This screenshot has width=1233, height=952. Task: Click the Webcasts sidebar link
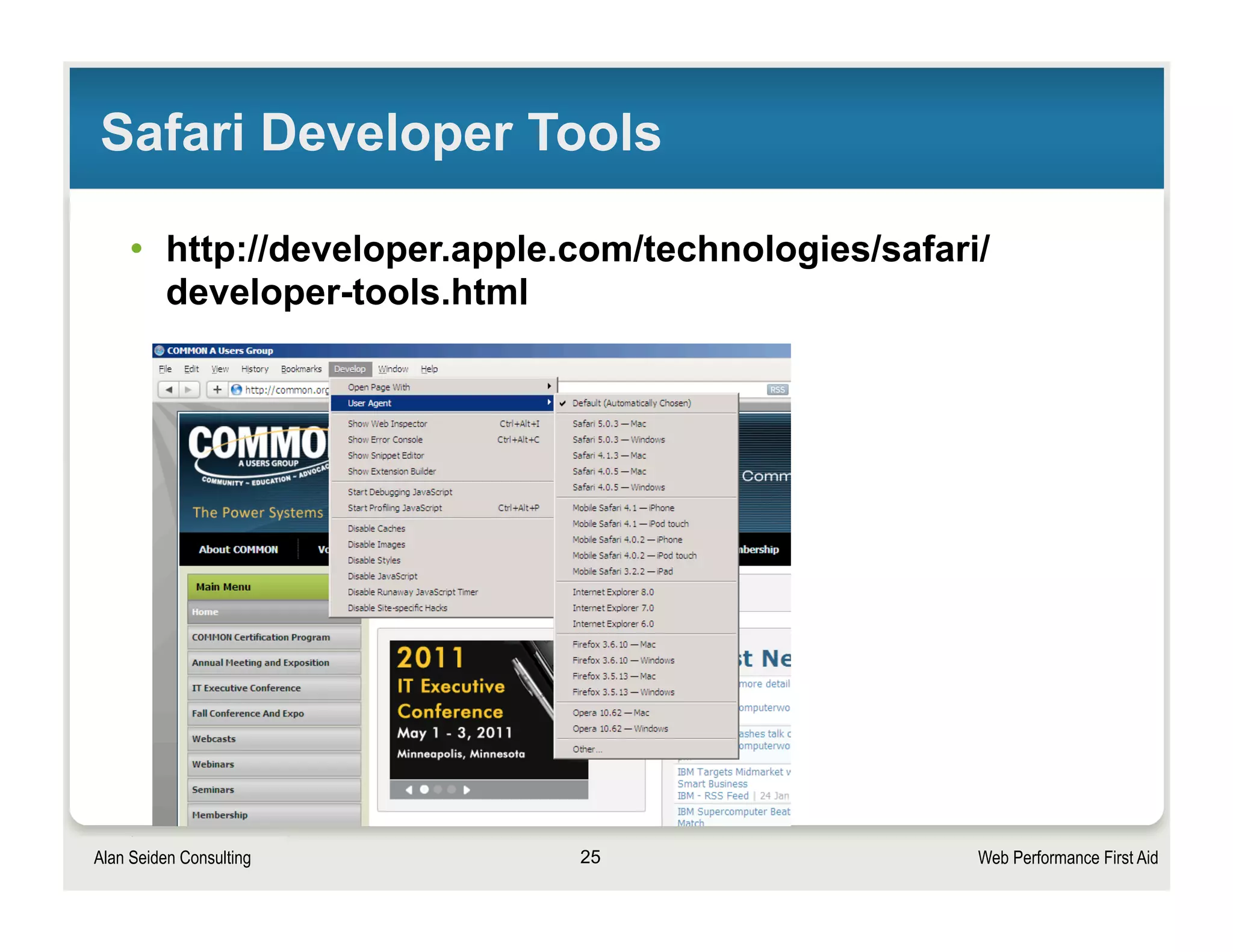(x=214, y=739)
